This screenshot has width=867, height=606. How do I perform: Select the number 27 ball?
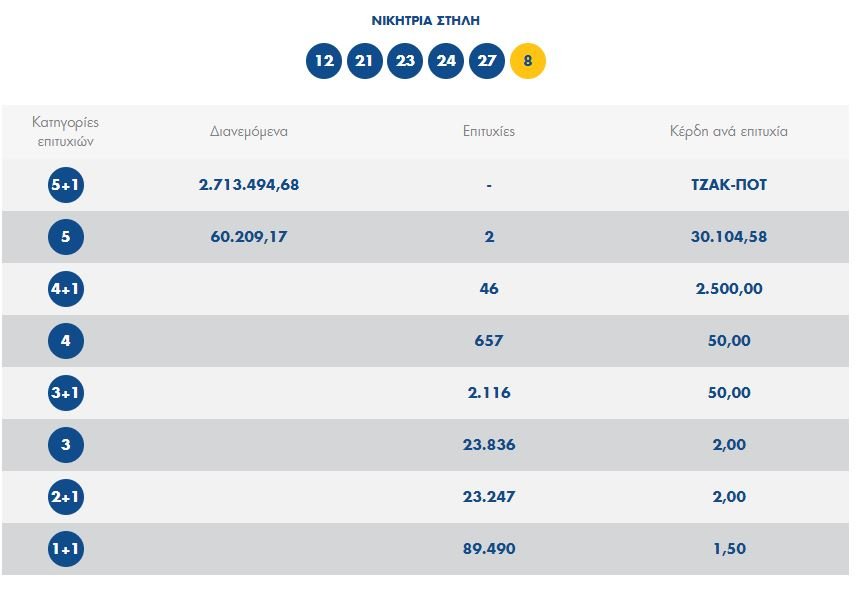(487, 62)
